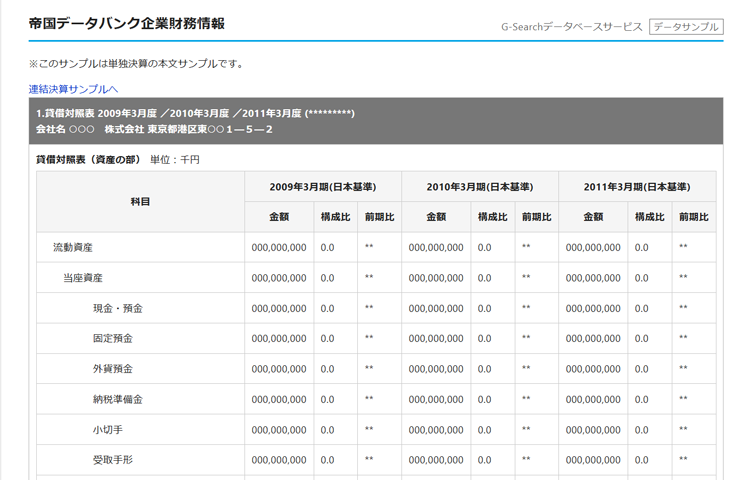Screen dimensions: 750x480
Task: Click the 会社名 ○○○ 株式会社 address line
Action: point(154,129)
